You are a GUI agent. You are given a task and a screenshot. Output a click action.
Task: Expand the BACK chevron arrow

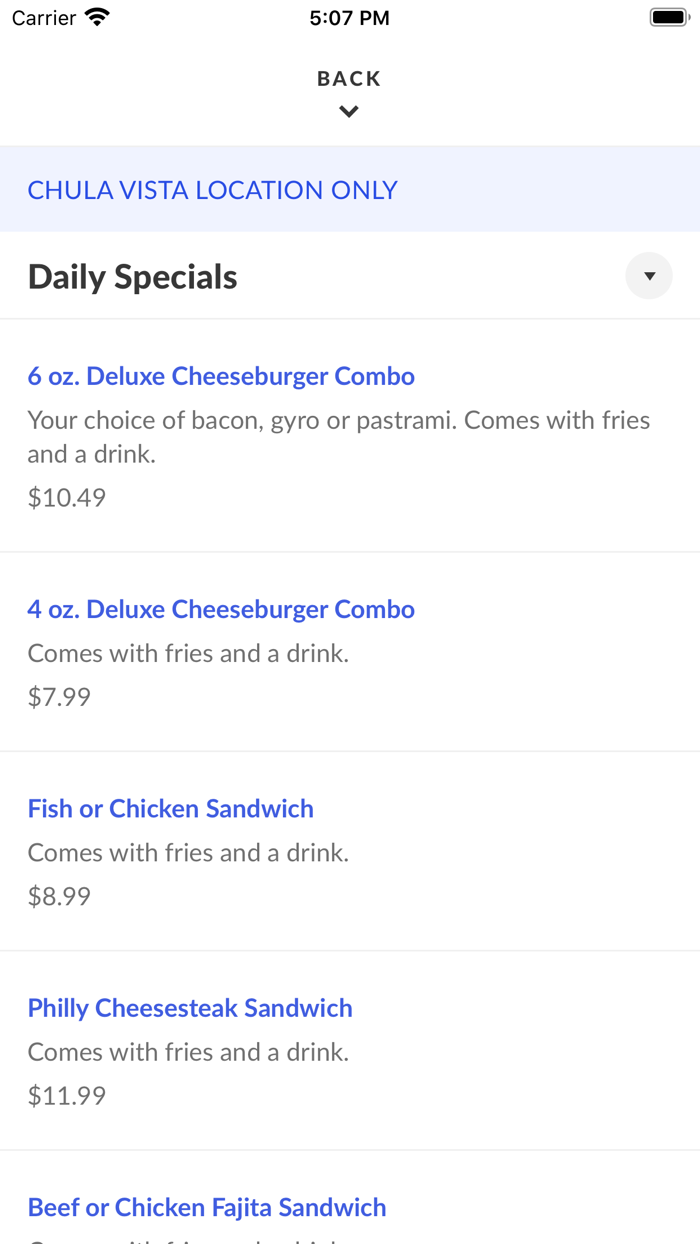tap(348, 111)
